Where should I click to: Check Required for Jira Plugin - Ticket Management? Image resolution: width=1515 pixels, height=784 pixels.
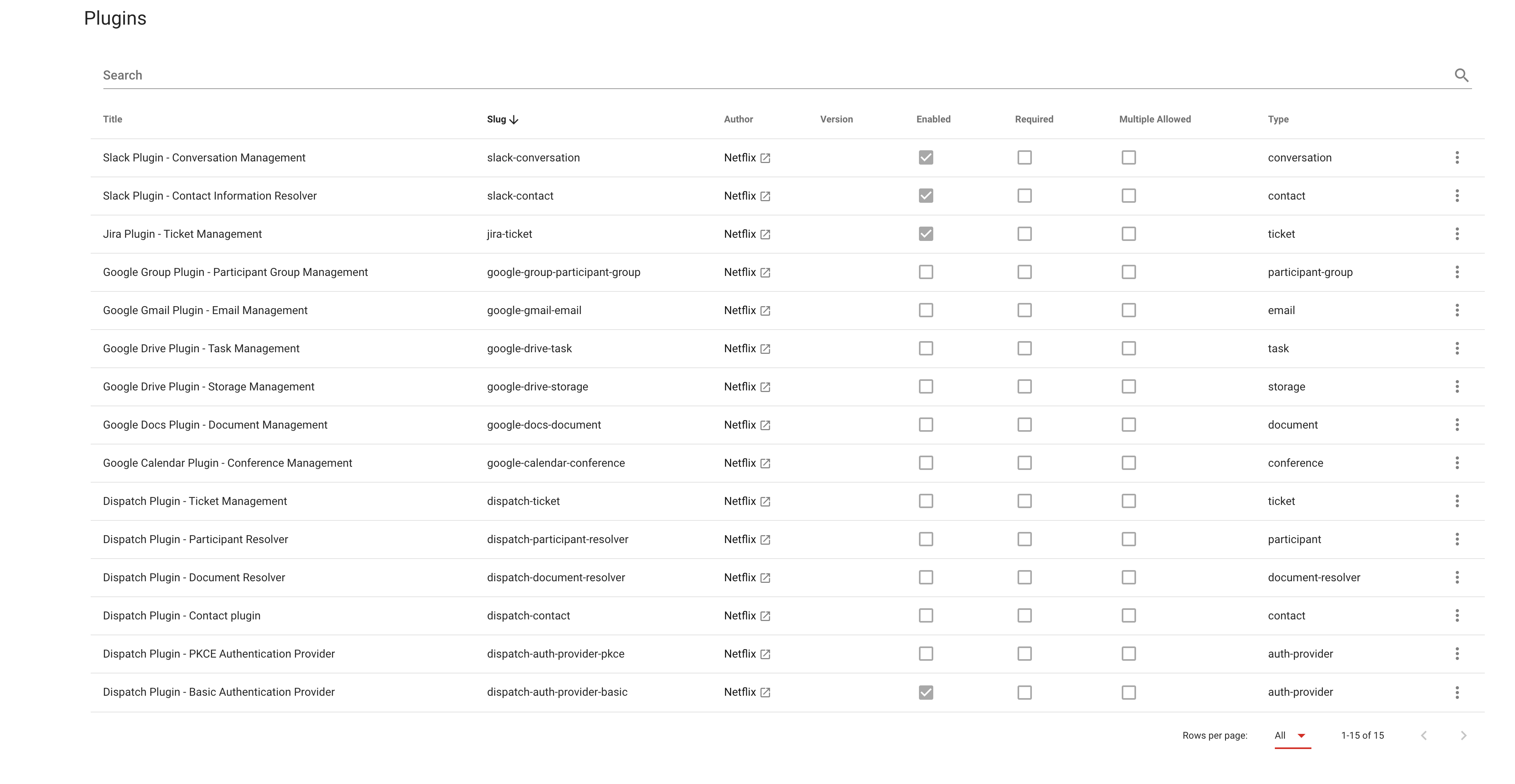point(1024,233)
